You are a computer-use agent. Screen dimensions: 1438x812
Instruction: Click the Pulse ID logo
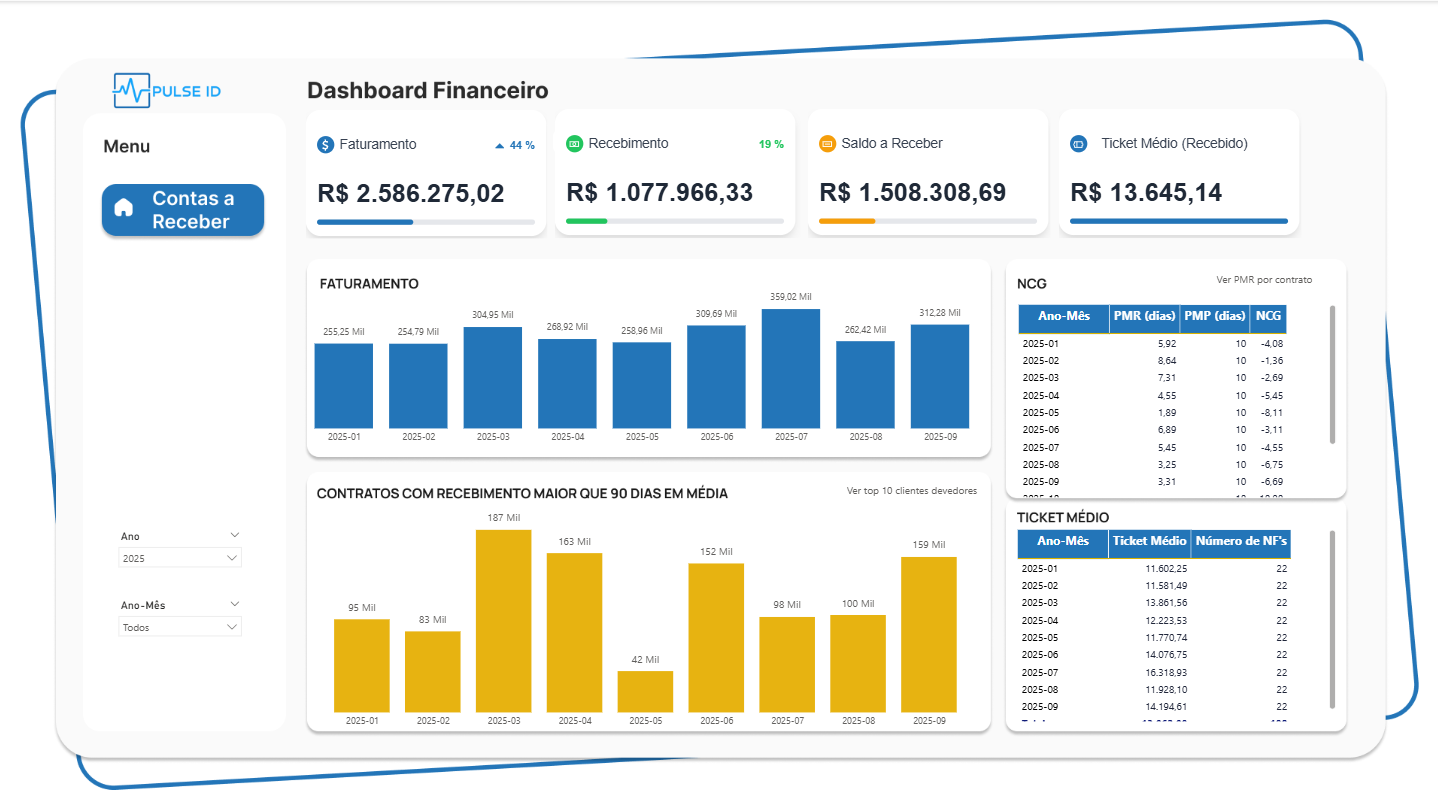click(x=167, y=90)
